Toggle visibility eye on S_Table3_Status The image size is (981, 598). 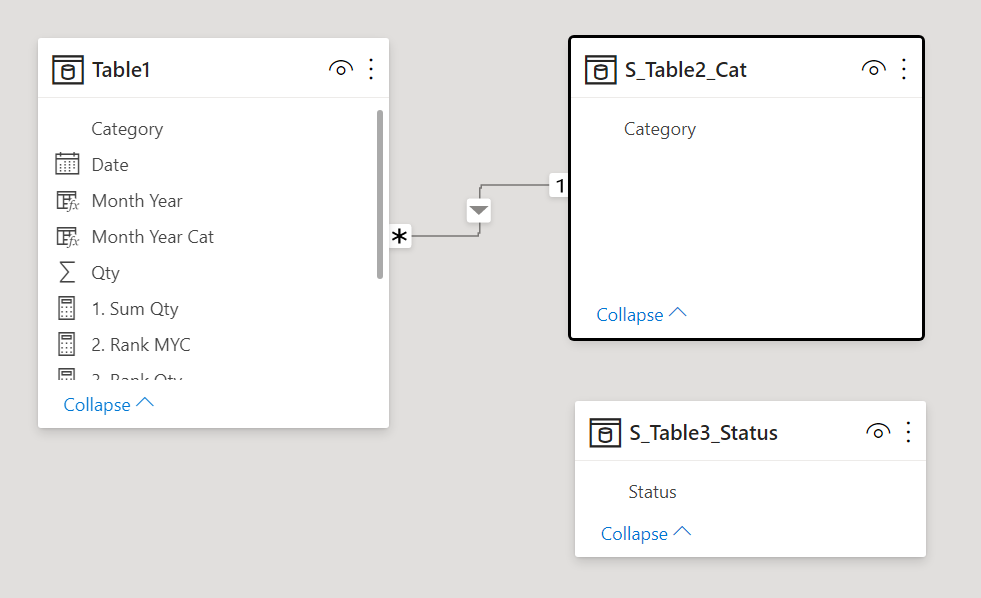coord(878,432)
